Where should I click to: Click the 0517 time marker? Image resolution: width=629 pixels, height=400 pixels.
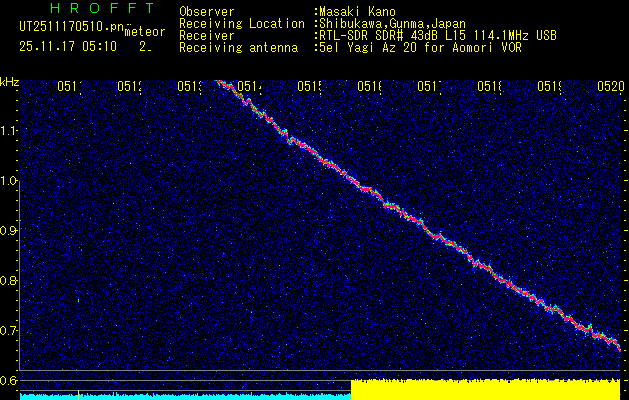(430, 86)
